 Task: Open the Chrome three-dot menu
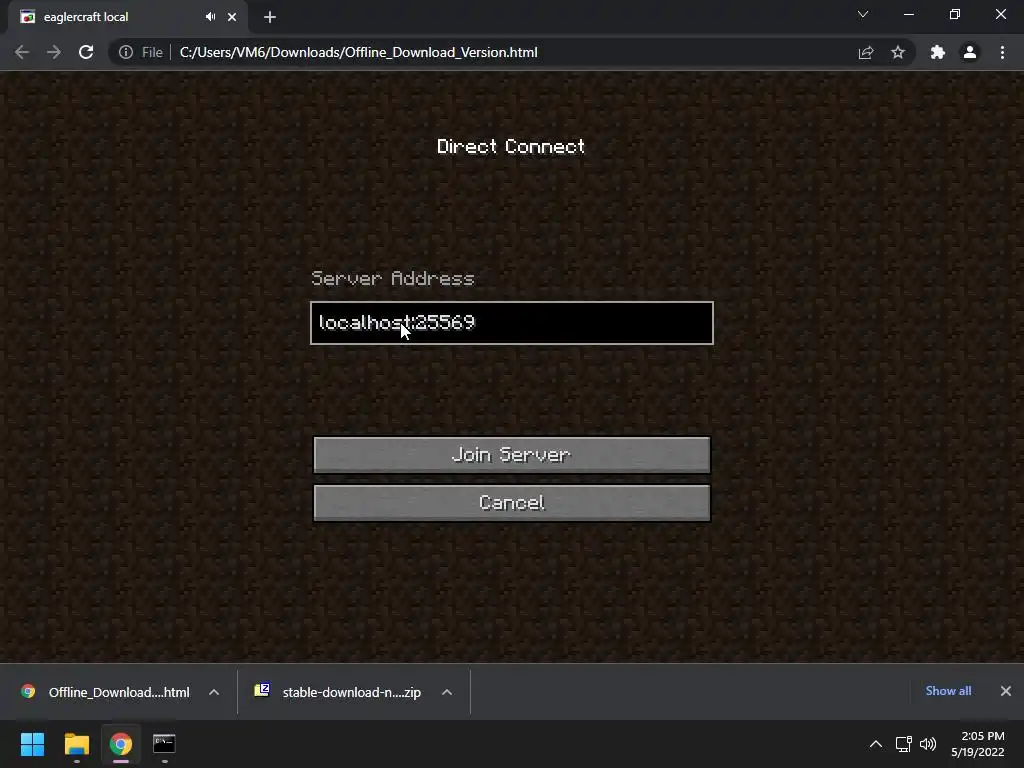coord(1002,52)
